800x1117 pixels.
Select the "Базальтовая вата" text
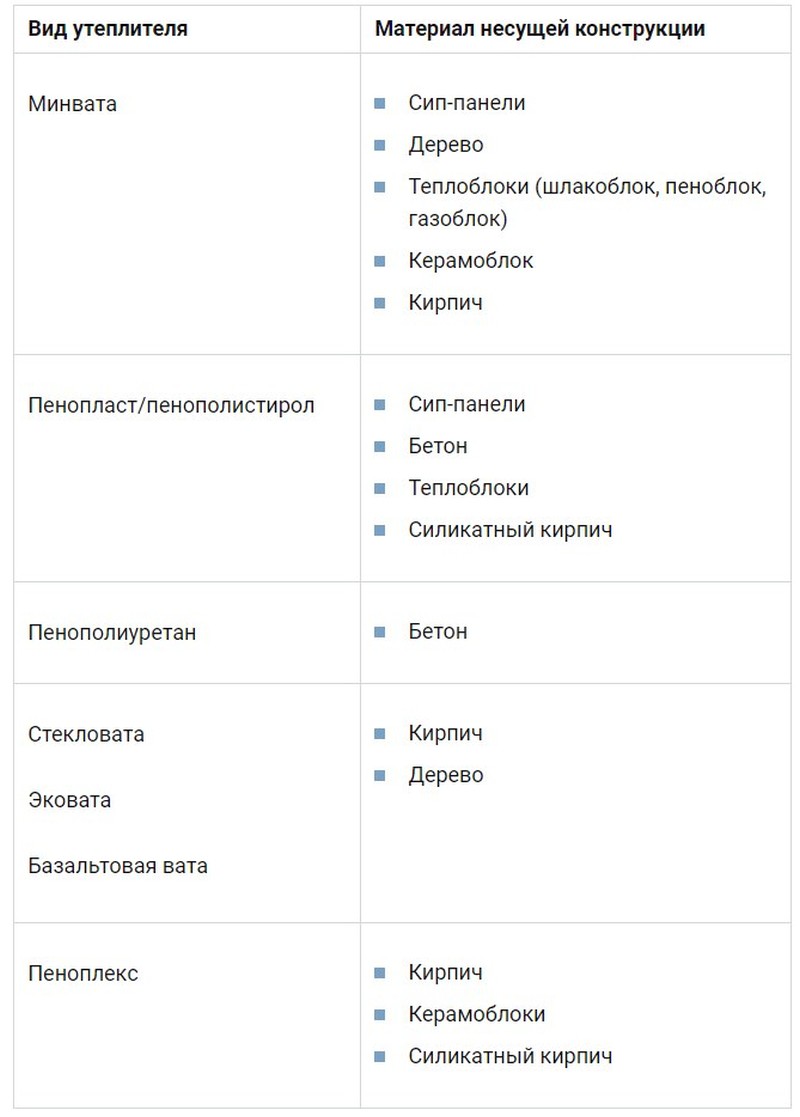point(118,866)
